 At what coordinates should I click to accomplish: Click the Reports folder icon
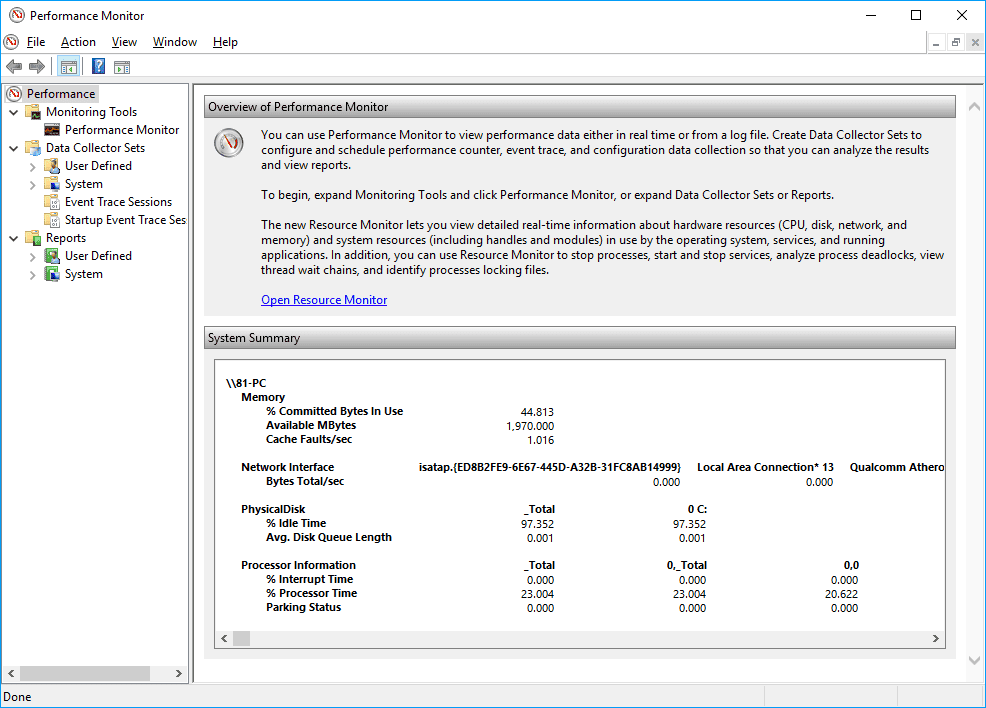point(33,238)
